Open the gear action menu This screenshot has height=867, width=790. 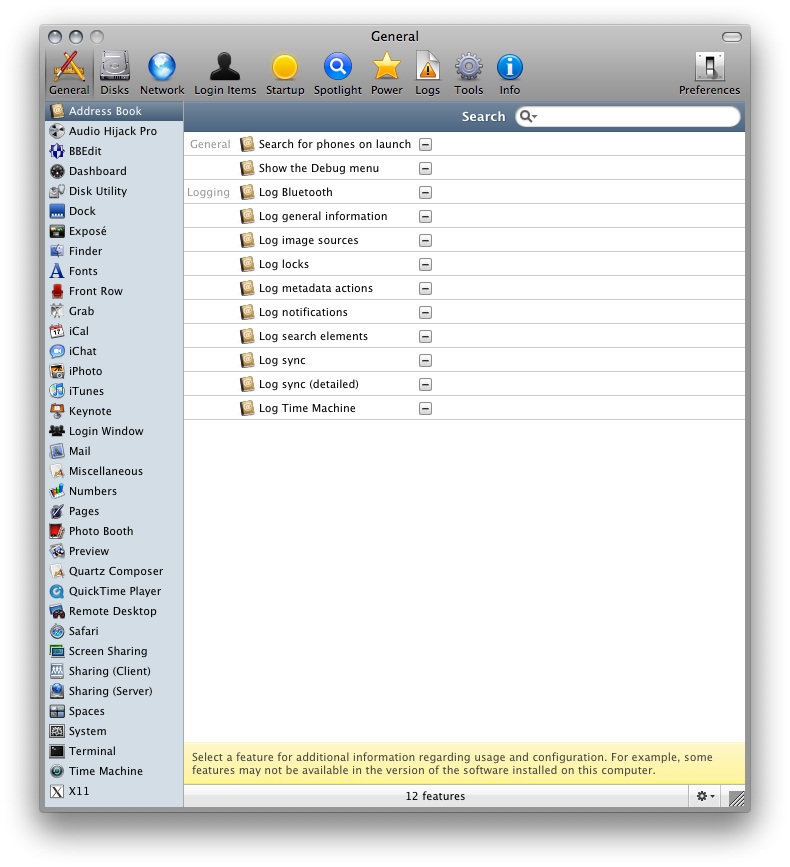pos(705,796)
